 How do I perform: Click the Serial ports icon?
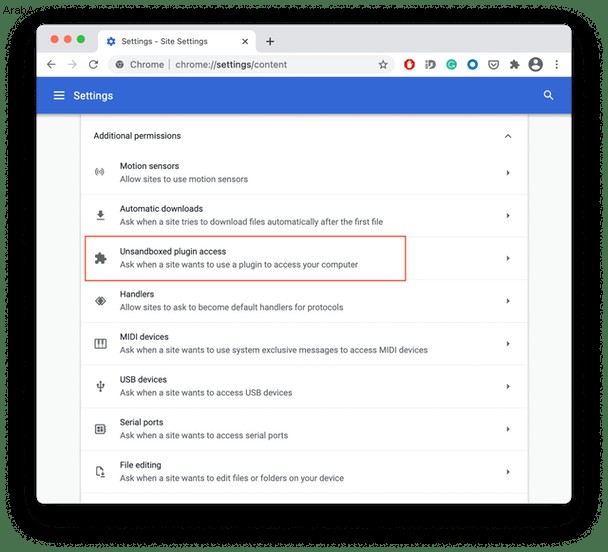pyautogui.click(x=100, y=429)
